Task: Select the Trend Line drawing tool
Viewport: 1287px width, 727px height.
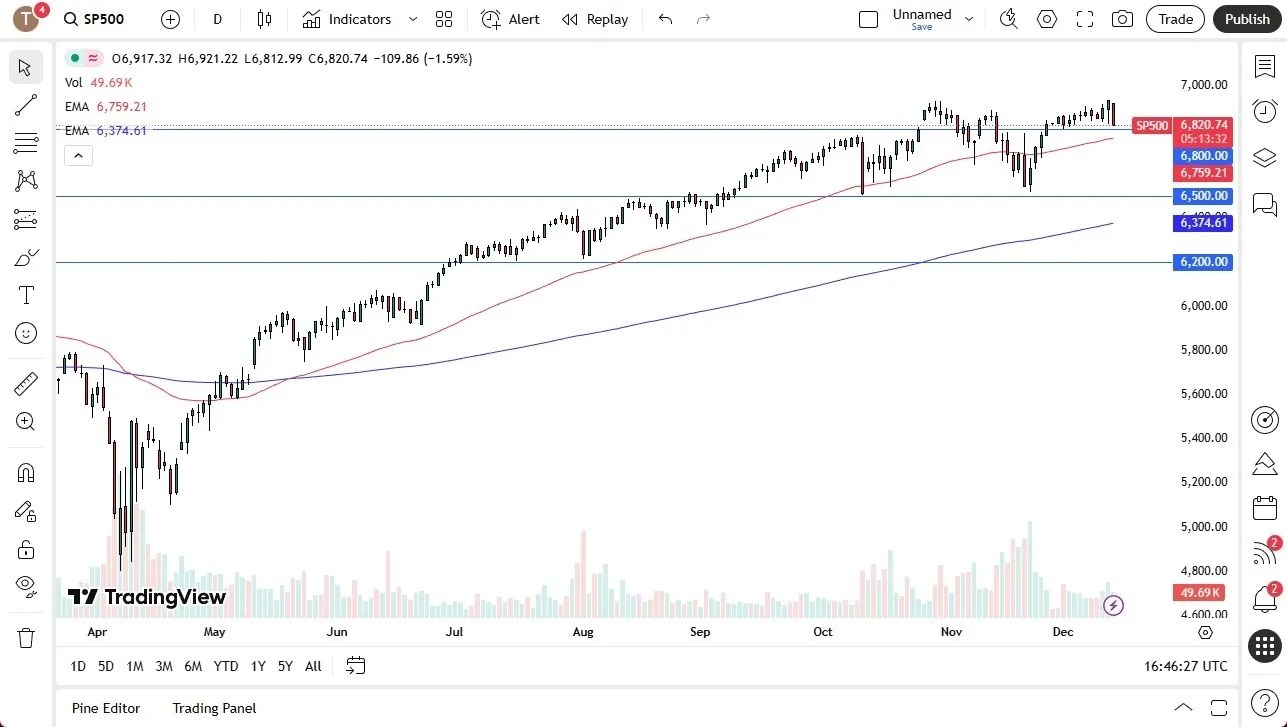Action: [25, 105]
